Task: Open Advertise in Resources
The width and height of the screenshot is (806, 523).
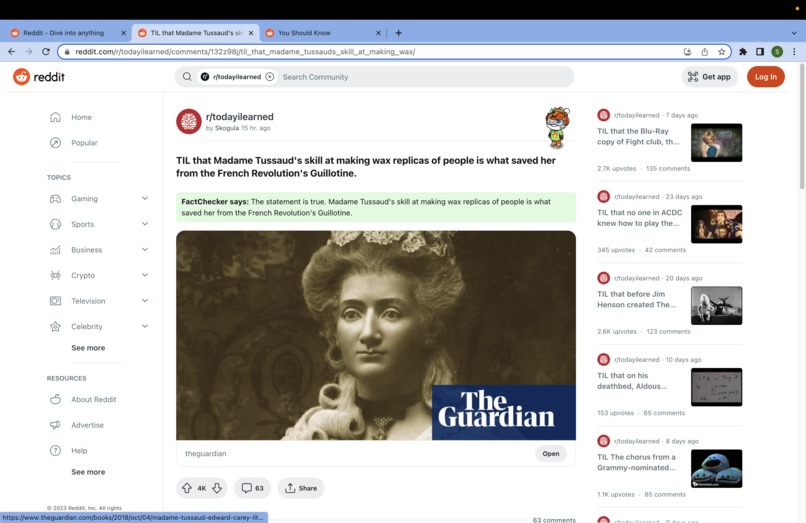Action: tap(87, 425)
